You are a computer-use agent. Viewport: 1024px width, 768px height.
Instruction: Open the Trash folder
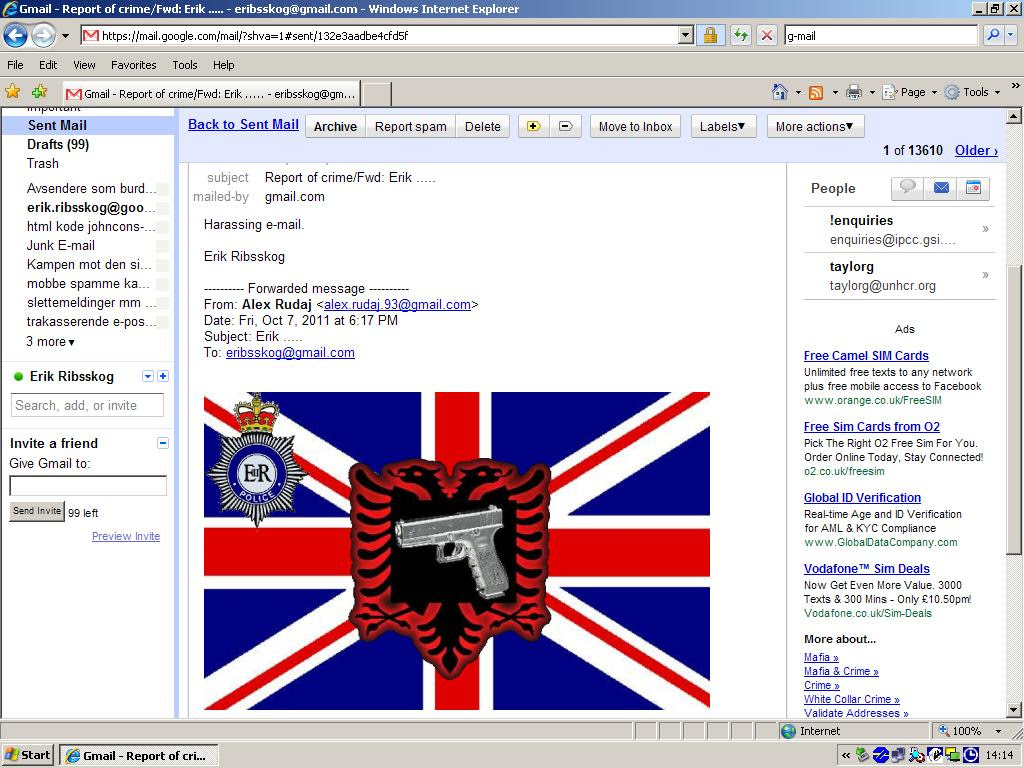tap(42, 163)
